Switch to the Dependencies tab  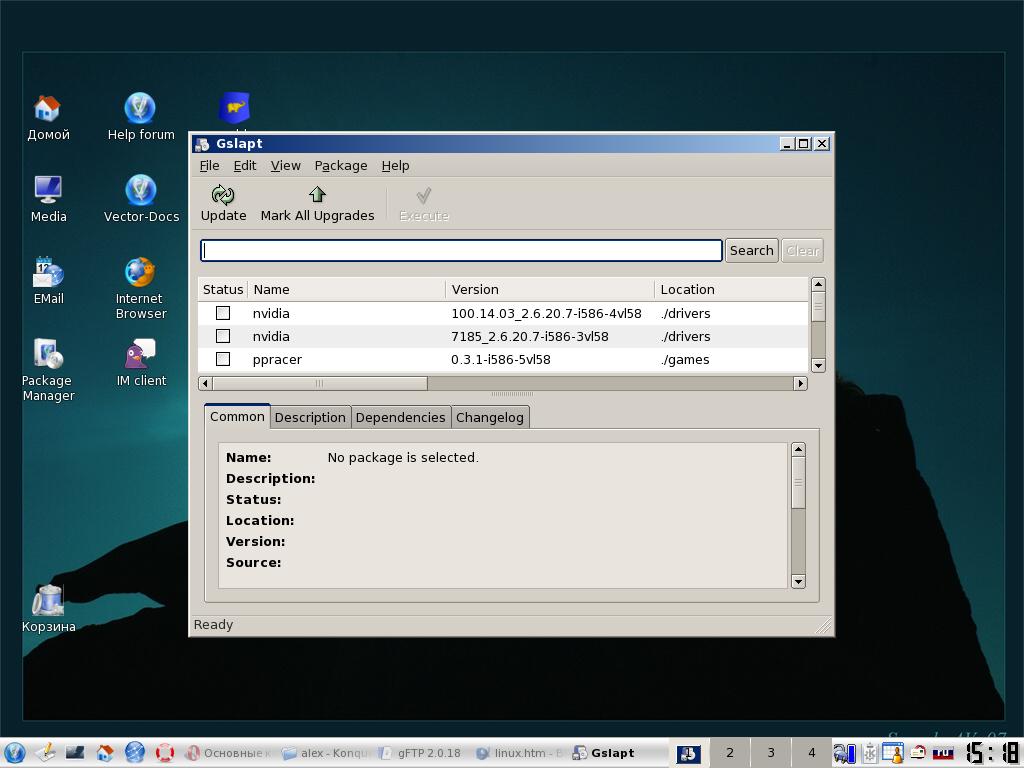(x=400, y=418)
